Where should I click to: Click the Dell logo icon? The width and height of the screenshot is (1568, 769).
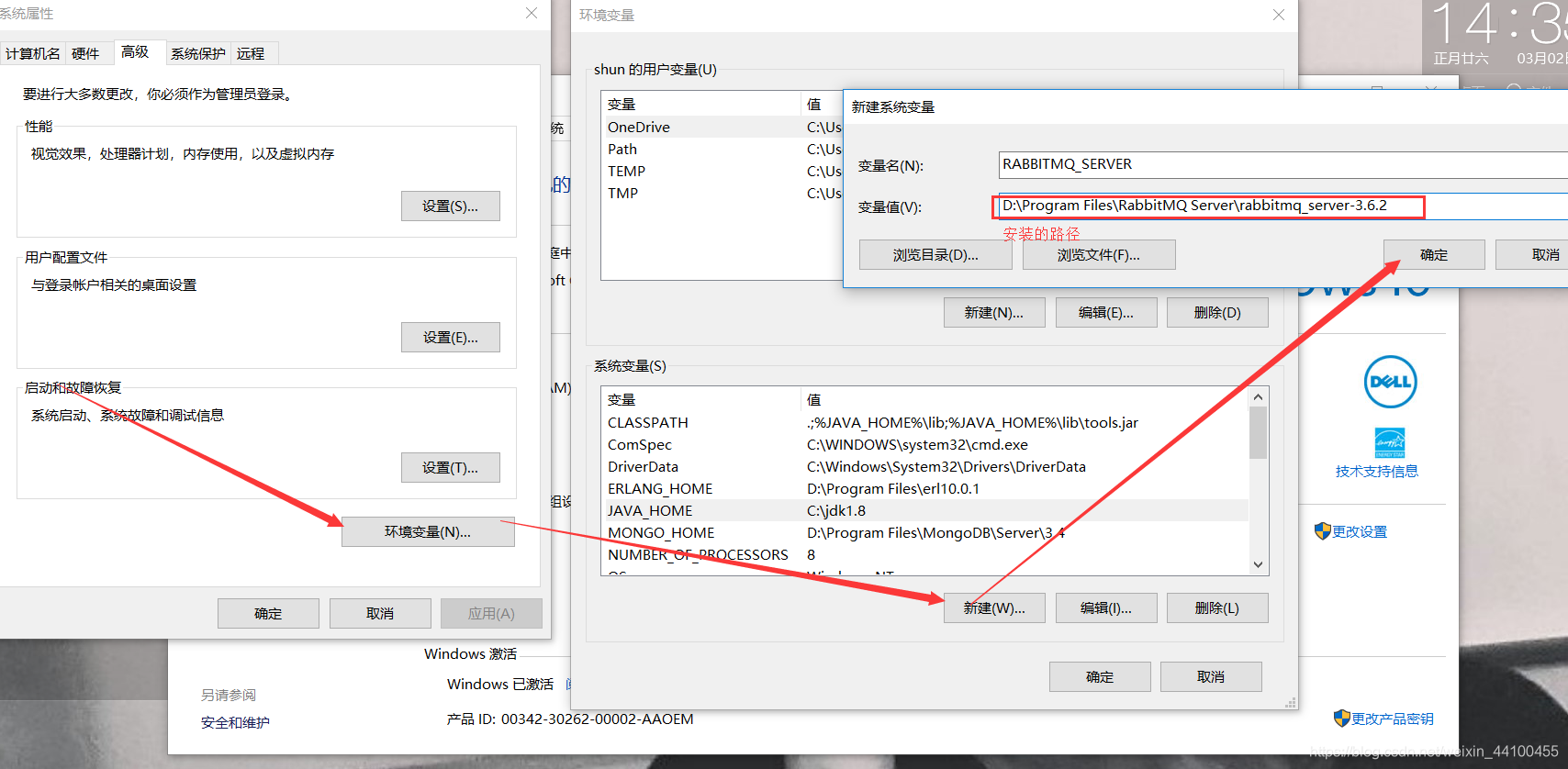(x=1390, y=382)
